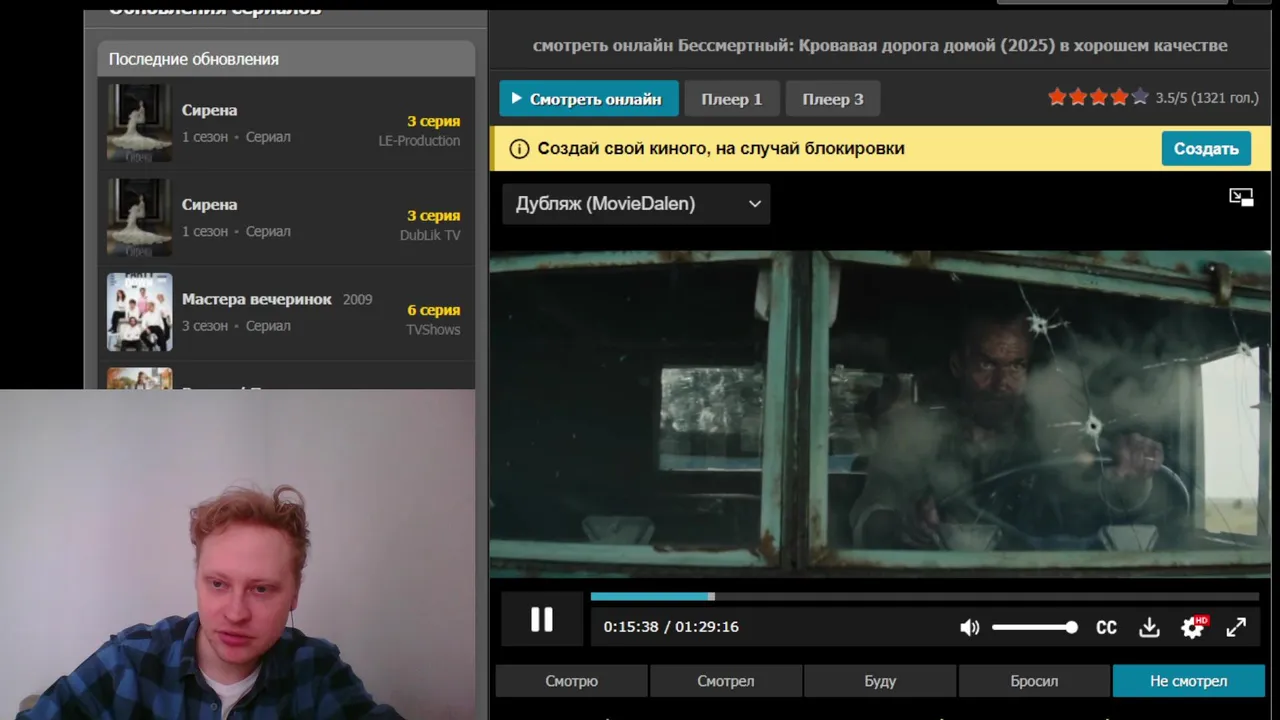Click the Сирена LE-Production poster thumbnail
Screen dimensions: 1280x720
point(140,123)
